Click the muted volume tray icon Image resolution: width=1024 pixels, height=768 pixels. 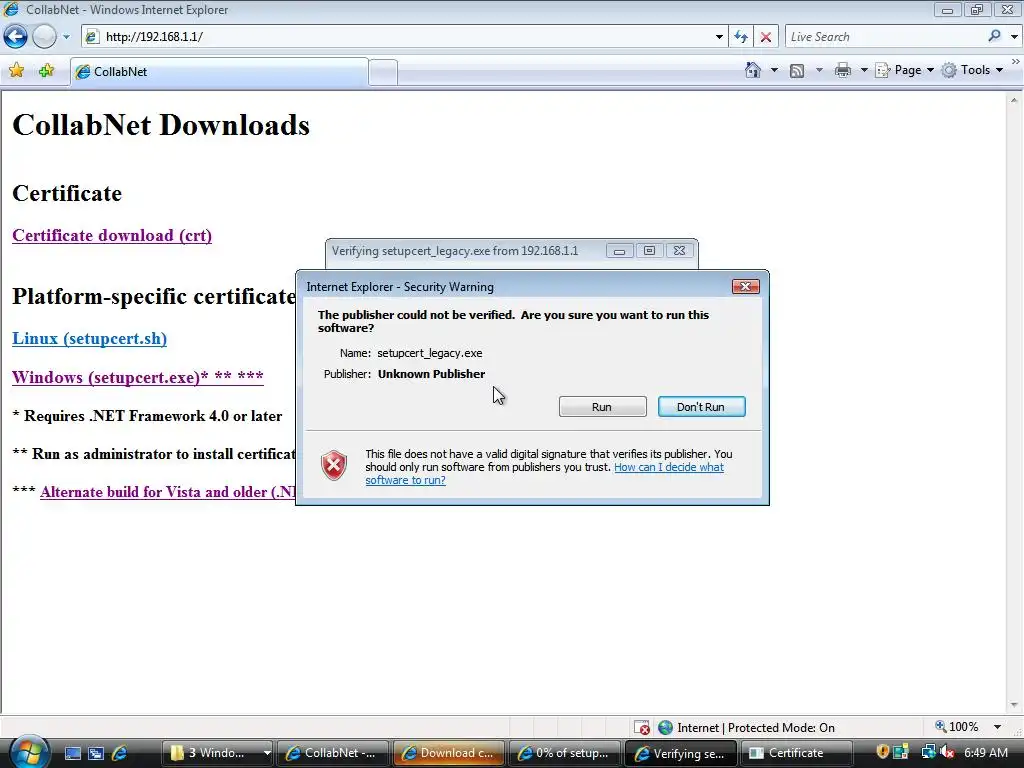click(947, 752)
